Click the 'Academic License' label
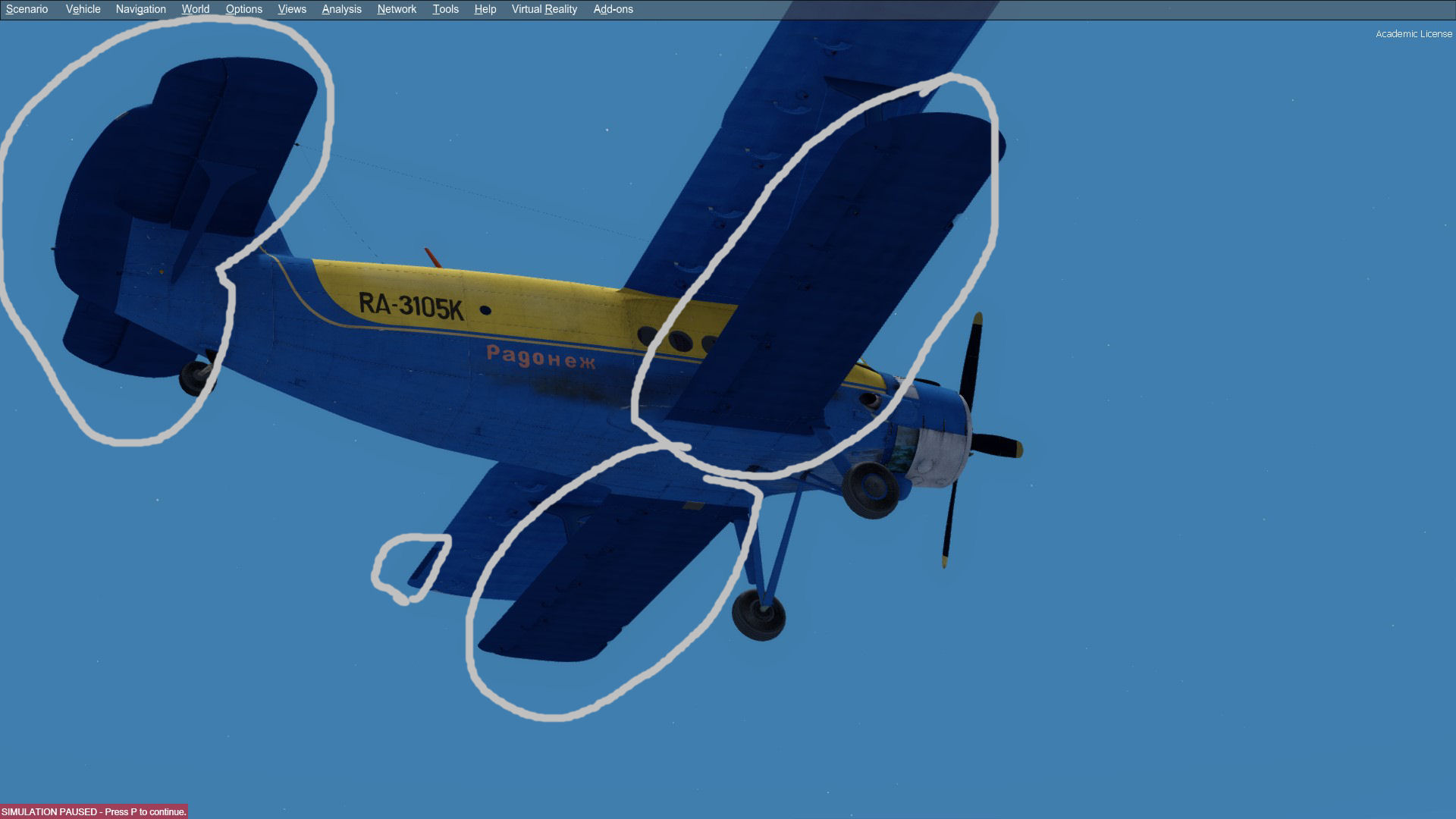This screenshot has height=819, width=1456. (1414, 33)
